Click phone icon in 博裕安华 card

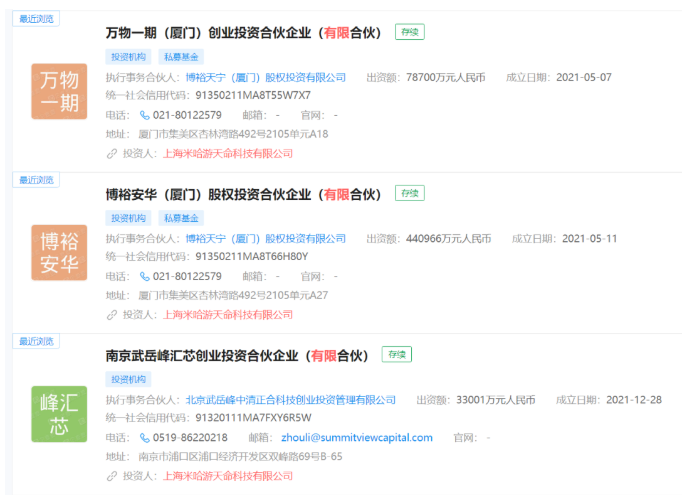[145, 277]
